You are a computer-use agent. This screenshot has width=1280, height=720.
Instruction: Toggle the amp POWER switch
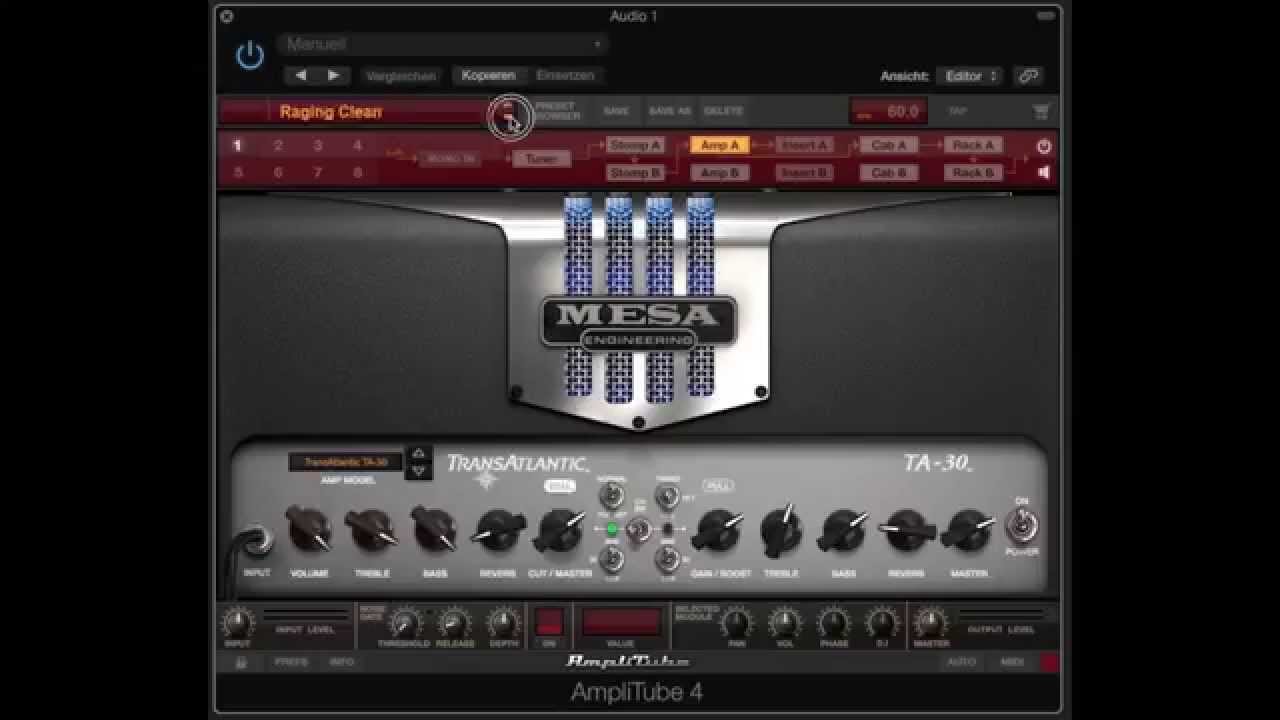pyautogui.click(x=1022, y=526)
